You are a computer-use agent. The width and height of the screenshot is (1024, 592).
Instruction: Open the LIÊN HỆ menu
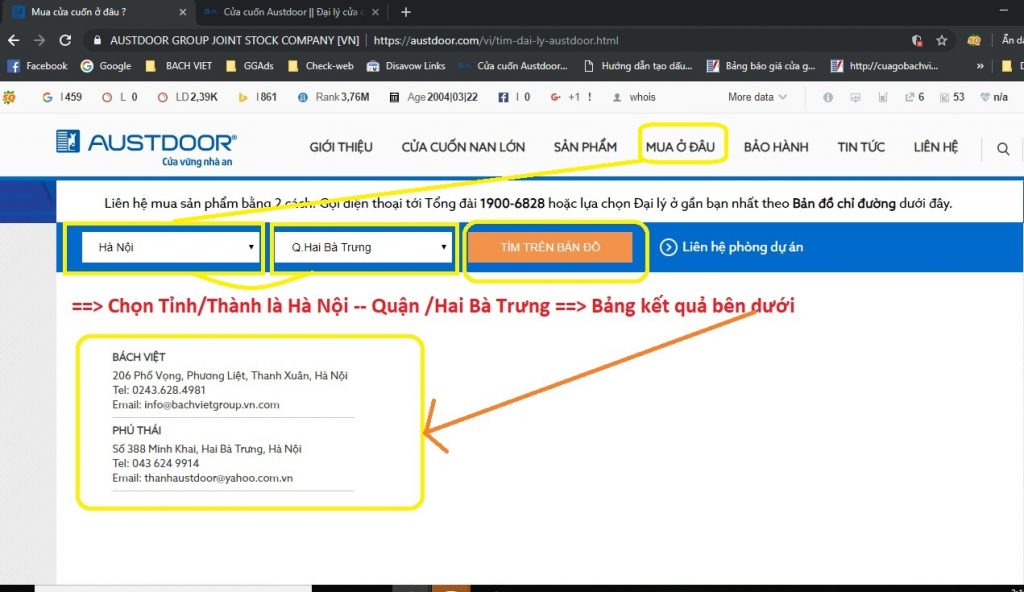[x=935, y=147]
